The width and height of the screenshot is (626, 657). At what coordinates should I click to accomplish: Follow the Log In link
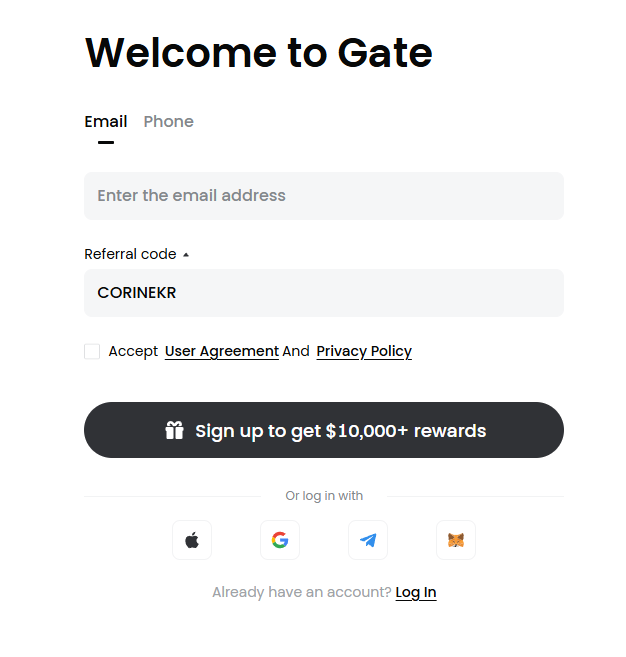[416, 592]
